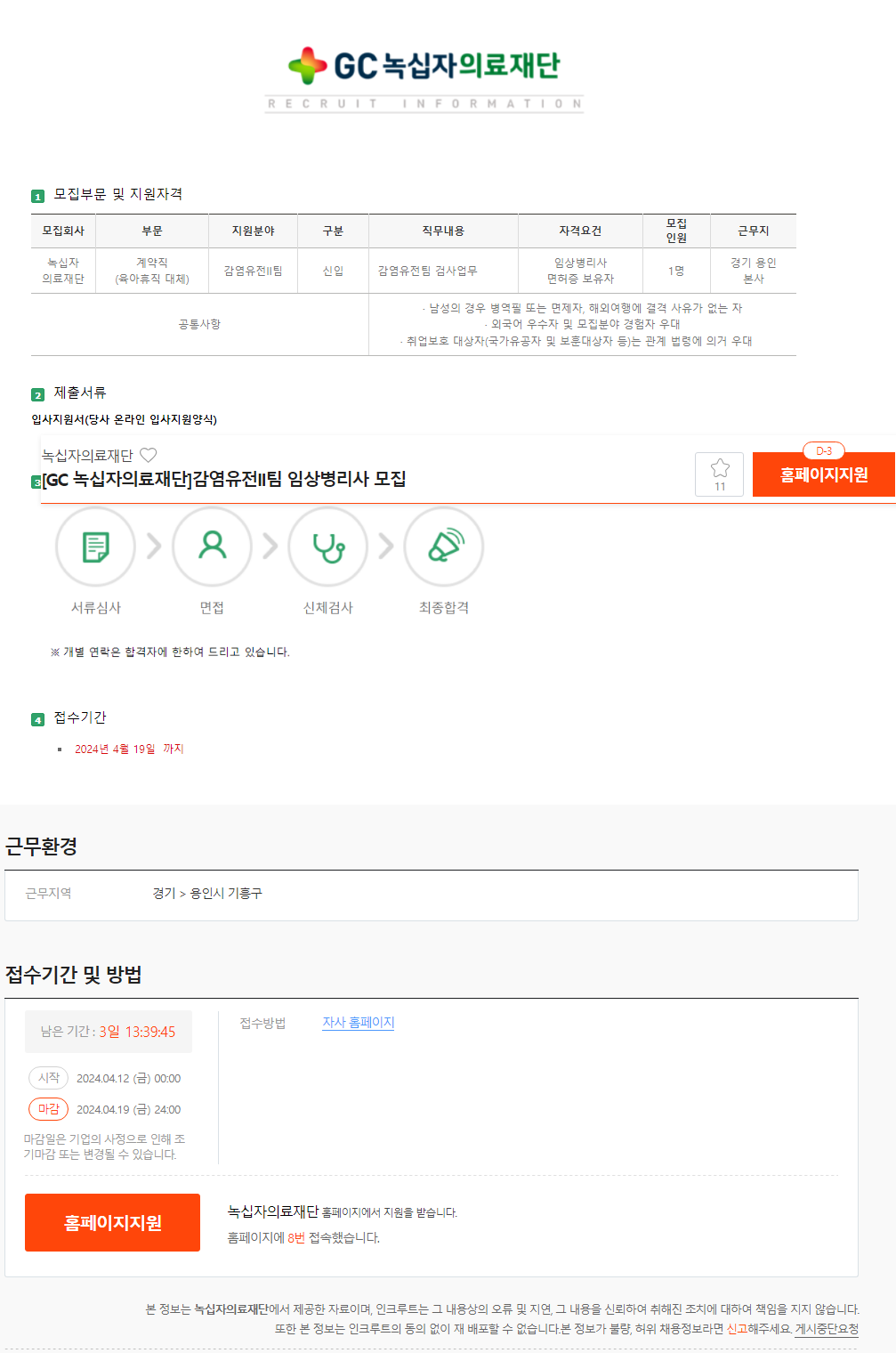This screenshot has width=896, height=1353.
Task: Click the 면접 person icon
Action: click(x=212, y=547)
